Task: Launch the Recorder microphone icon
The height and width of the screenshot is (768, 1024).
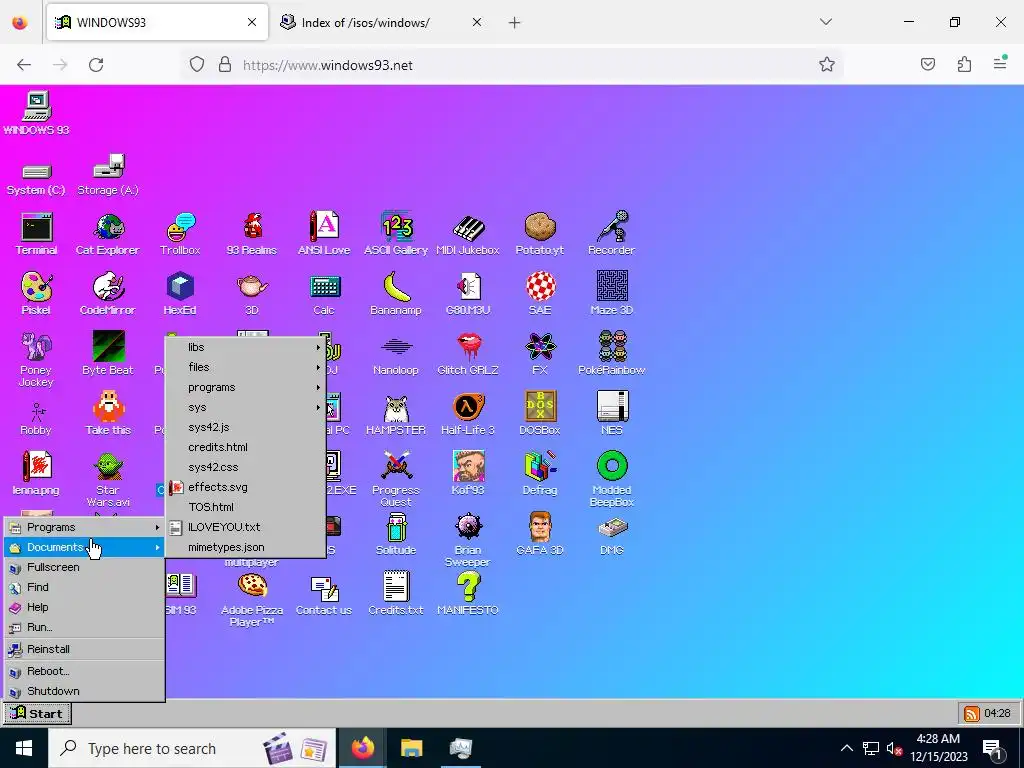Action: point(612,233)
